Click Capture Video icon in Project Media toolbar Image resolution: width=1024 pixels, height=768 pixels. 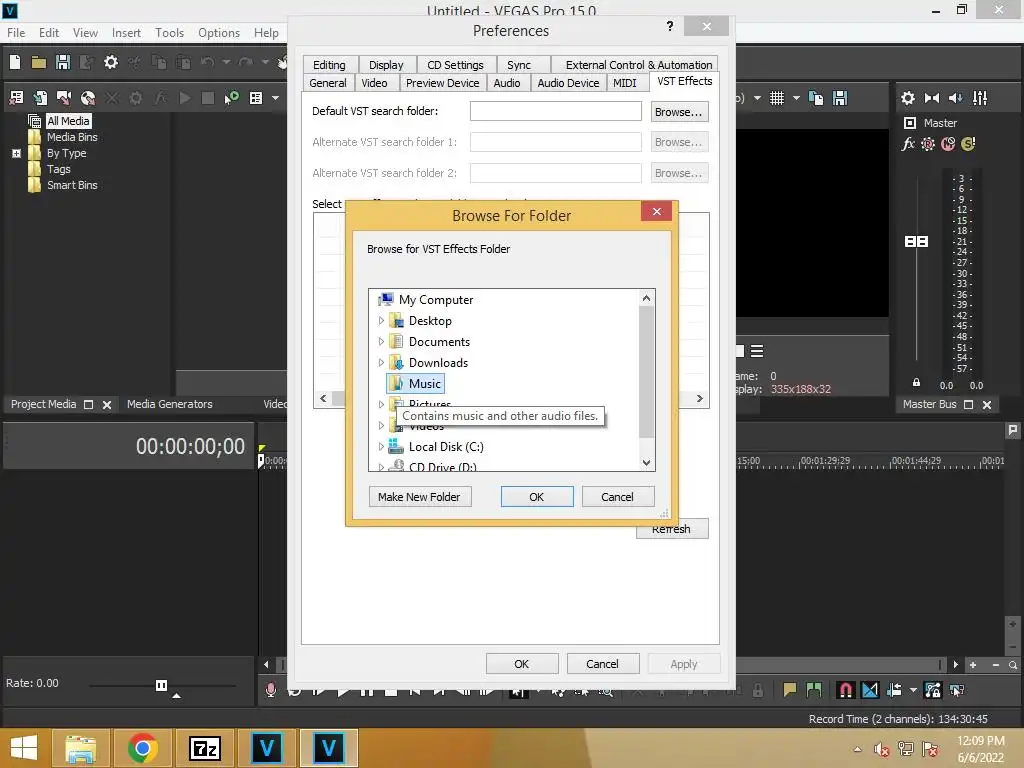[64, 98]
